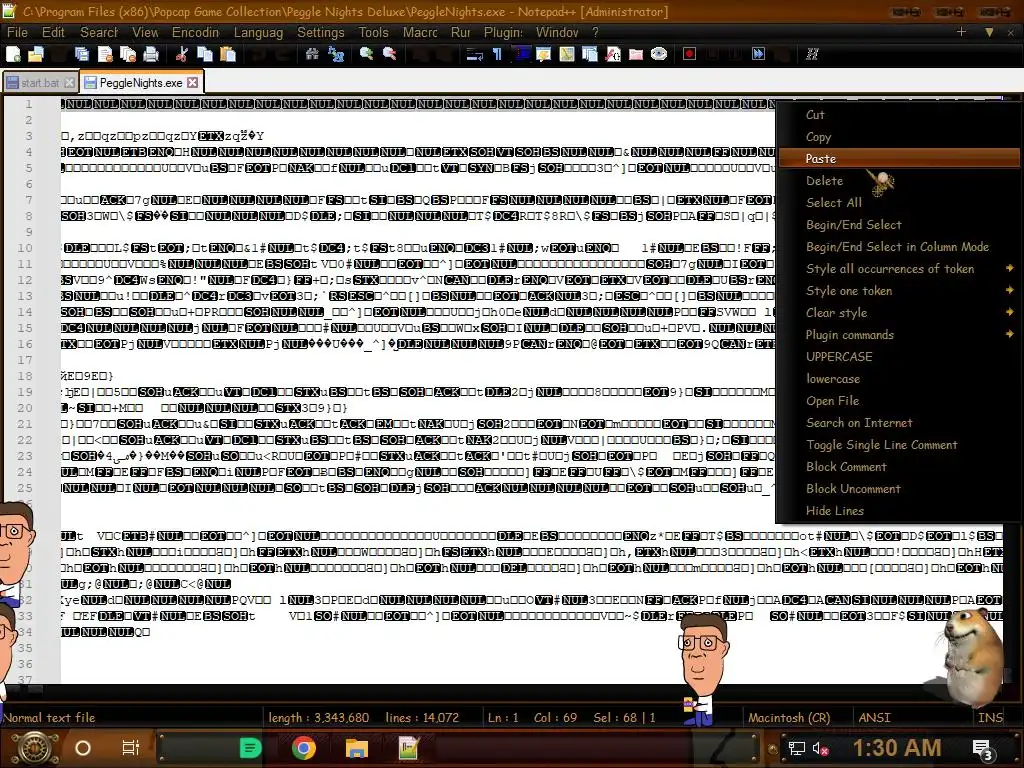This screenshot has height=768, width=1024.
Task: Open the File menu
Action: (x=17, y=32)
